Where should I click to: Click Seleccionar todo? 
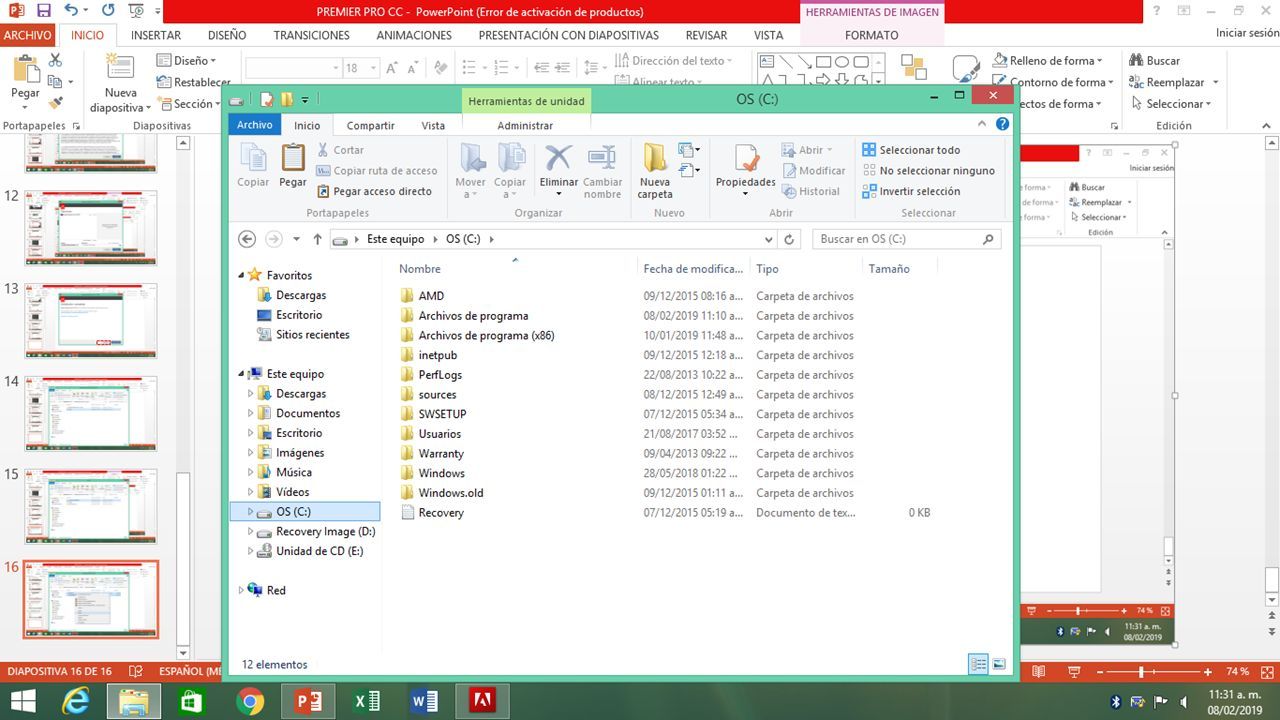click(x=911, y=150)
